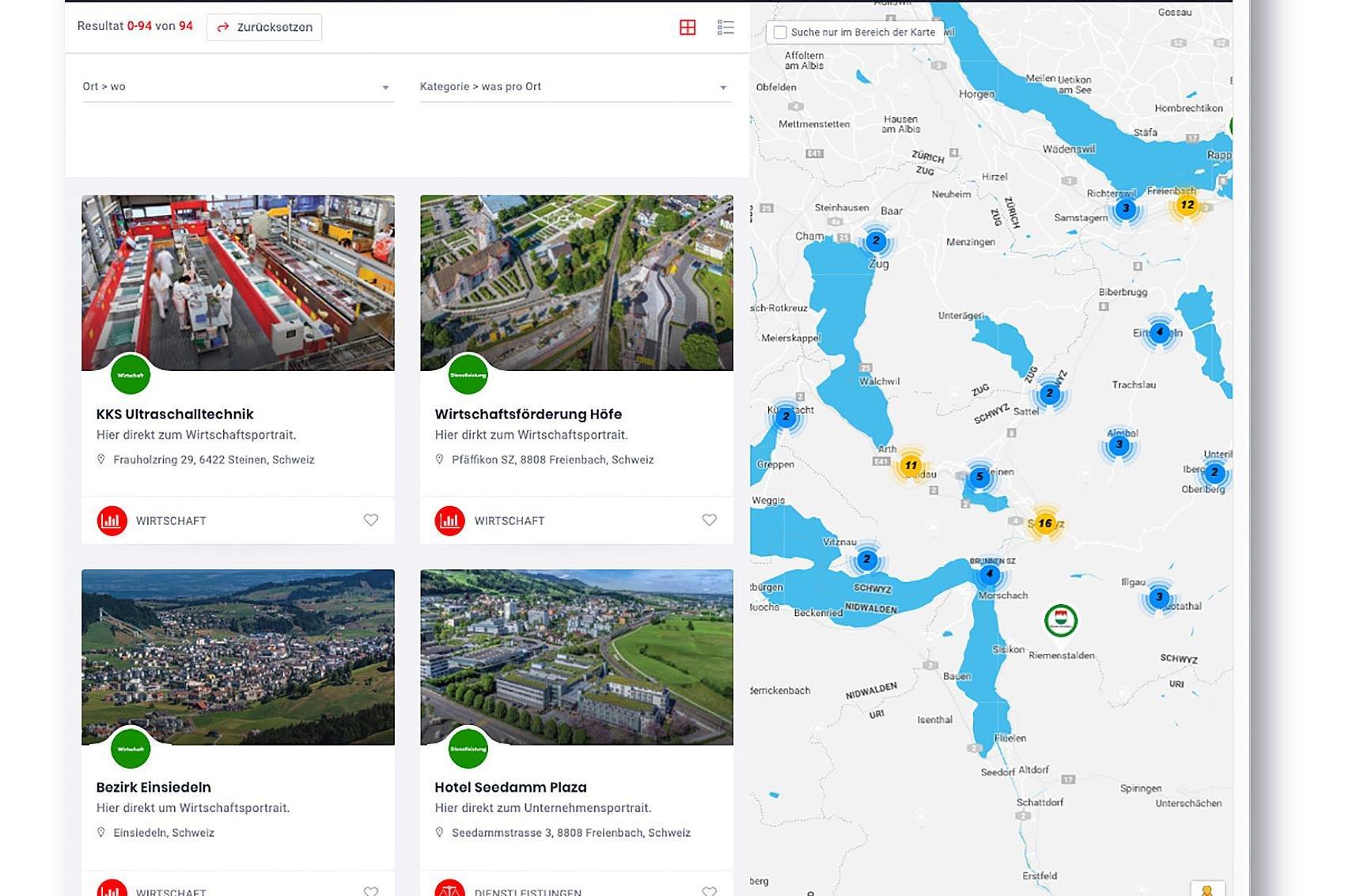
Task: Enable 'Suche nur im Bereich der Karte'
Action: pyautogui.click(x=780, y=32)
